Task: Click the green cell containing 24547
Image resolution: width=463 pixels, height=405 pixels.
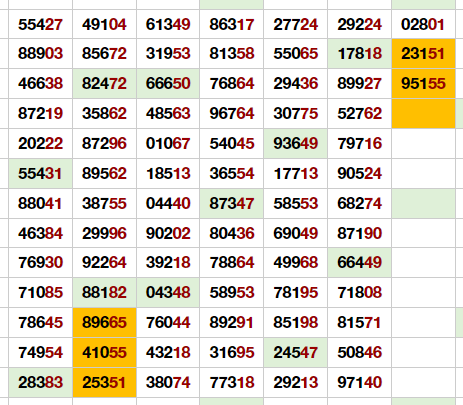Action: [x=296, y=352]
